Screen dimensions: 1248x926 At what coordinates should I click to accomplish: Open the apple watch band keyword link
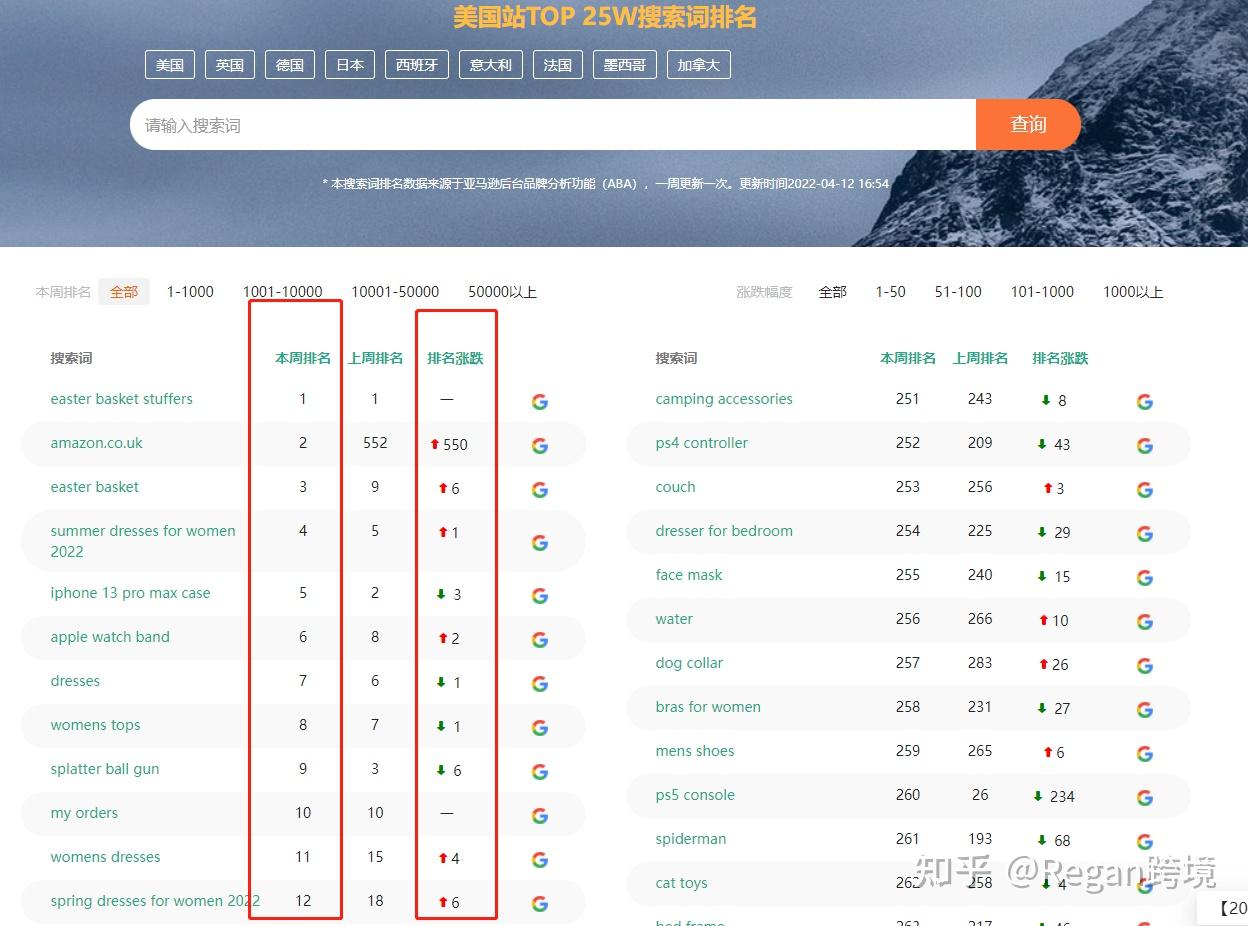point(110,637)
